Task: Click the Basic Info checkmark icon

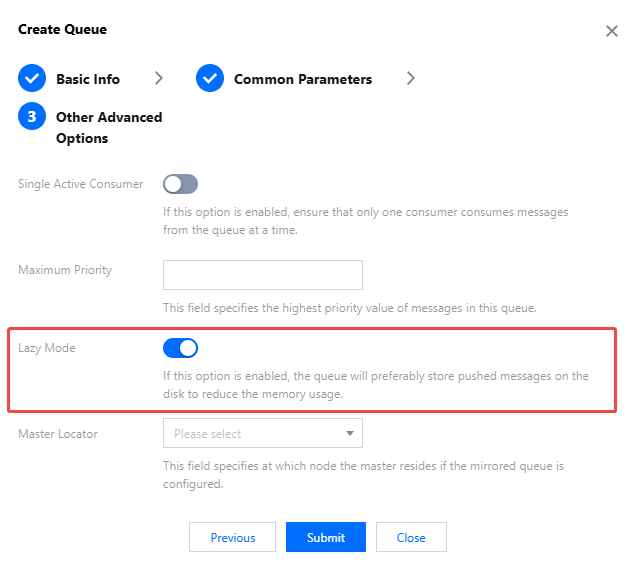Action: 32,79
